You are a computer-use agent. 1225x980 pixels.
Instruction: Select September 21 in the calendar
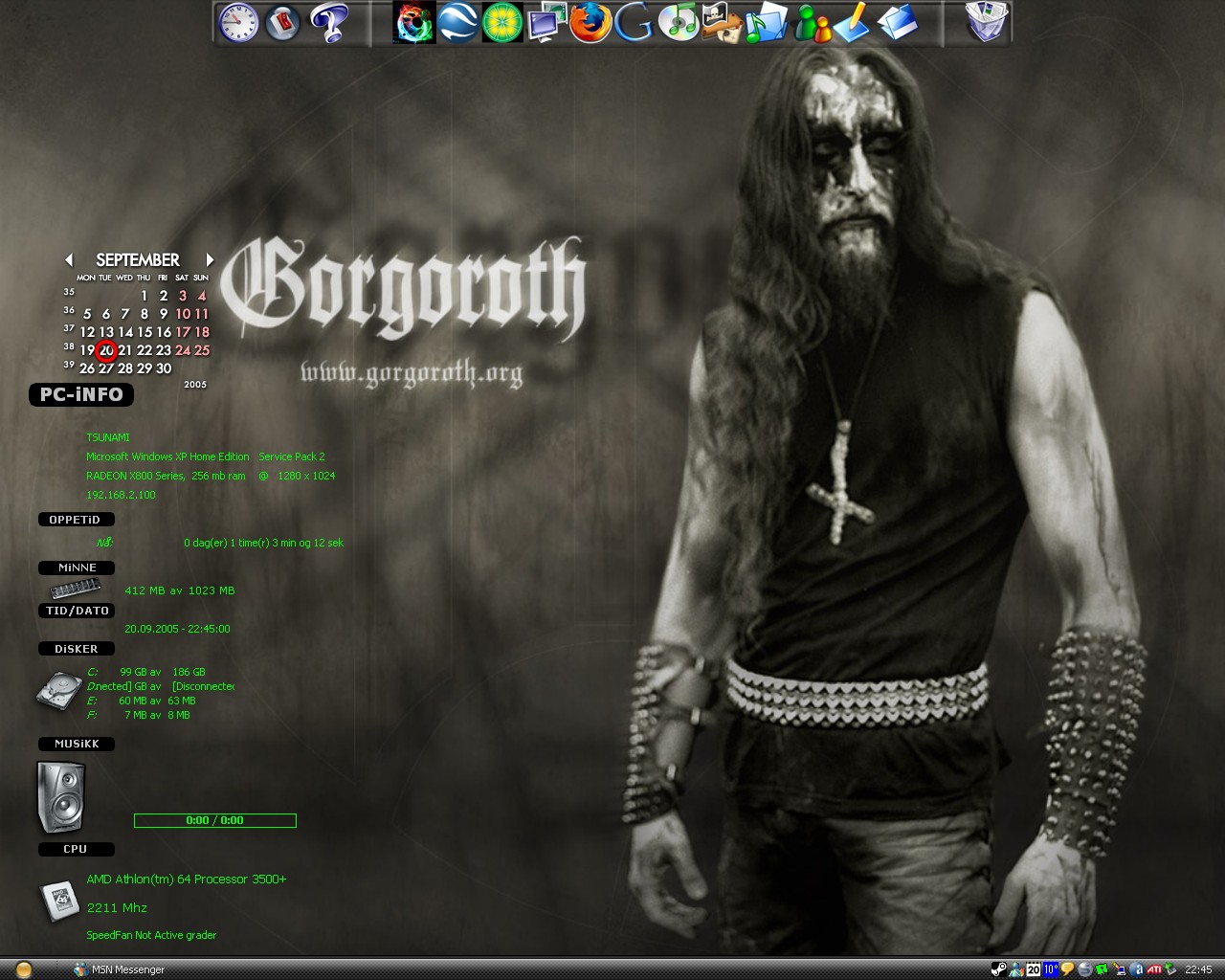coord(125,350)
